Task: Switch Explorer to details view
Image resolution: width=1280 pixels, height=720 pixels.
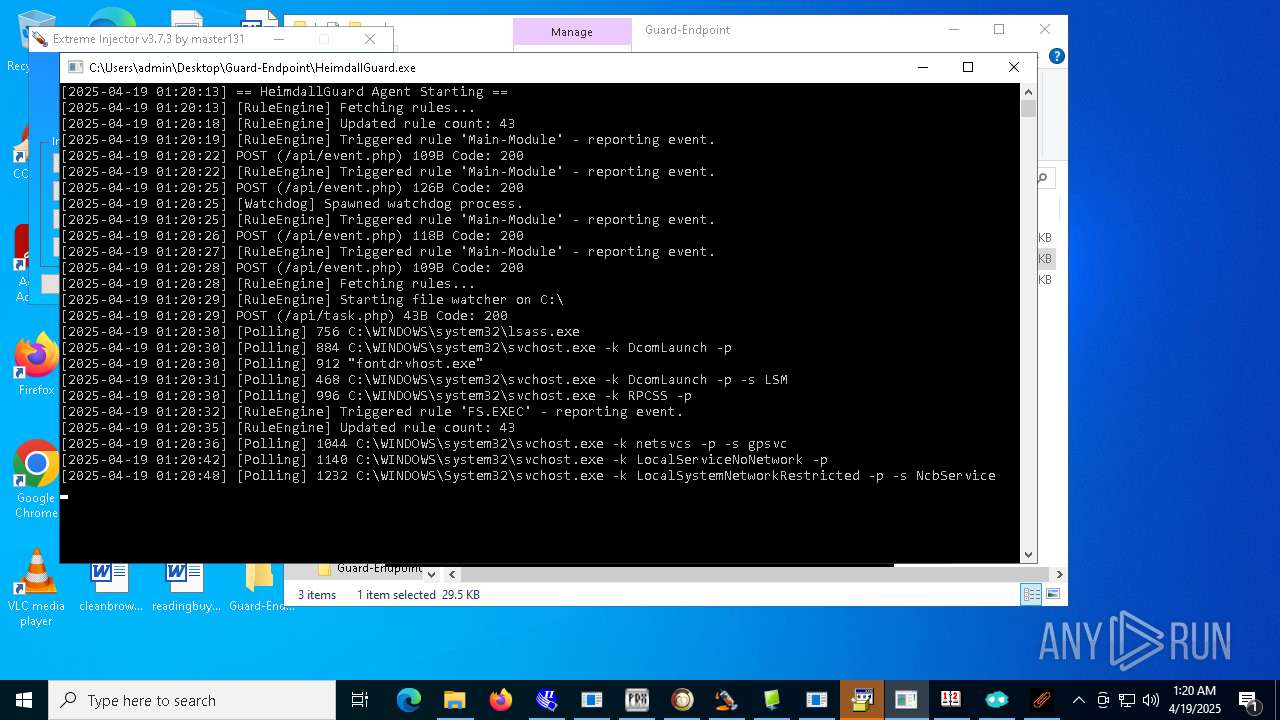Action: (x=1031, y=594)
